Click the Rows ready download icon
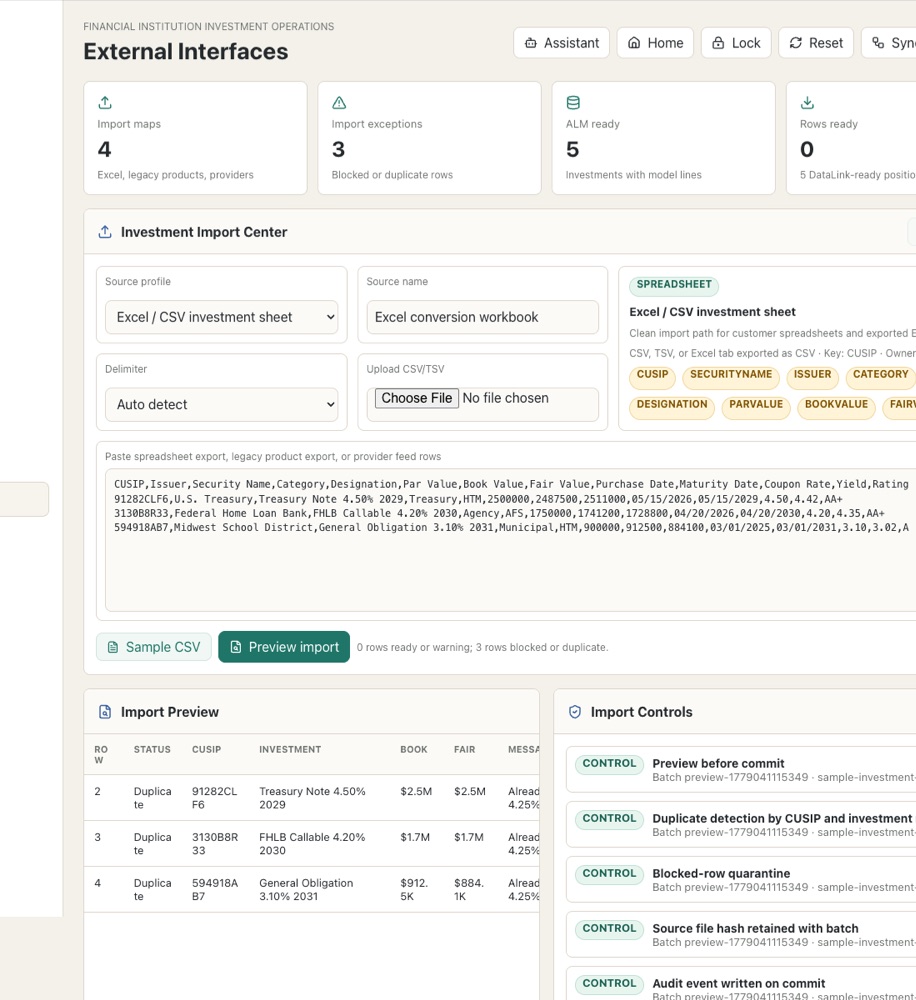 point(808,102)
